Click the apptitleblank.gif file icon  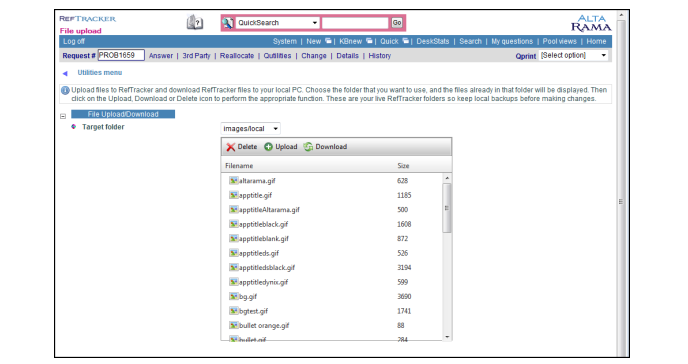pyautogui.click(x=233, y=238)
